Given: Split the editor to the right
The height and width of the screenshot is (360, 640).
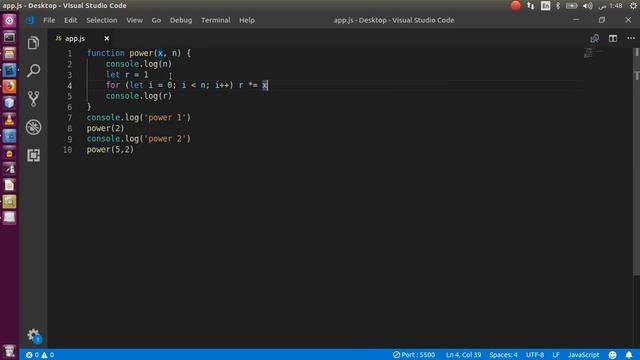Looking at the screenshot, I should (613, 38).
